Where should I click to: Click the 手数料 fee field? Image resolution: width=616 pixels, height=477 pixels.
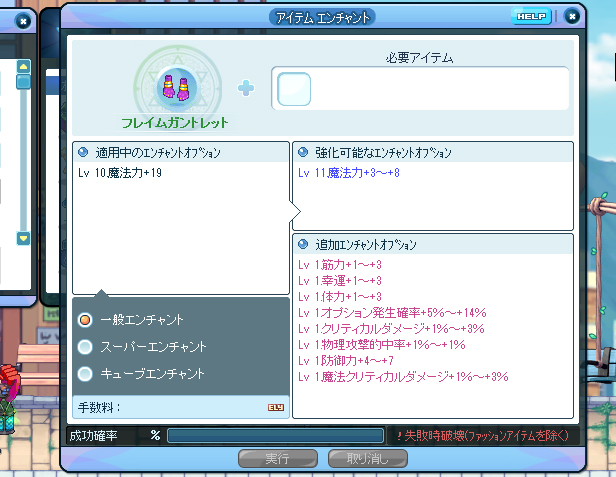coord(181,407)
